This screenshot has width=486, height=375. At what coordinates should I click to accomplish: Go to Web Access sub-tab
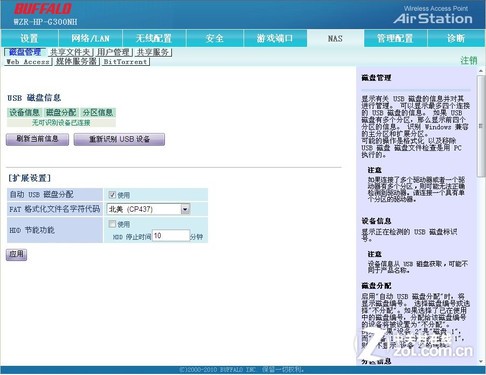[x=28, y=62]
